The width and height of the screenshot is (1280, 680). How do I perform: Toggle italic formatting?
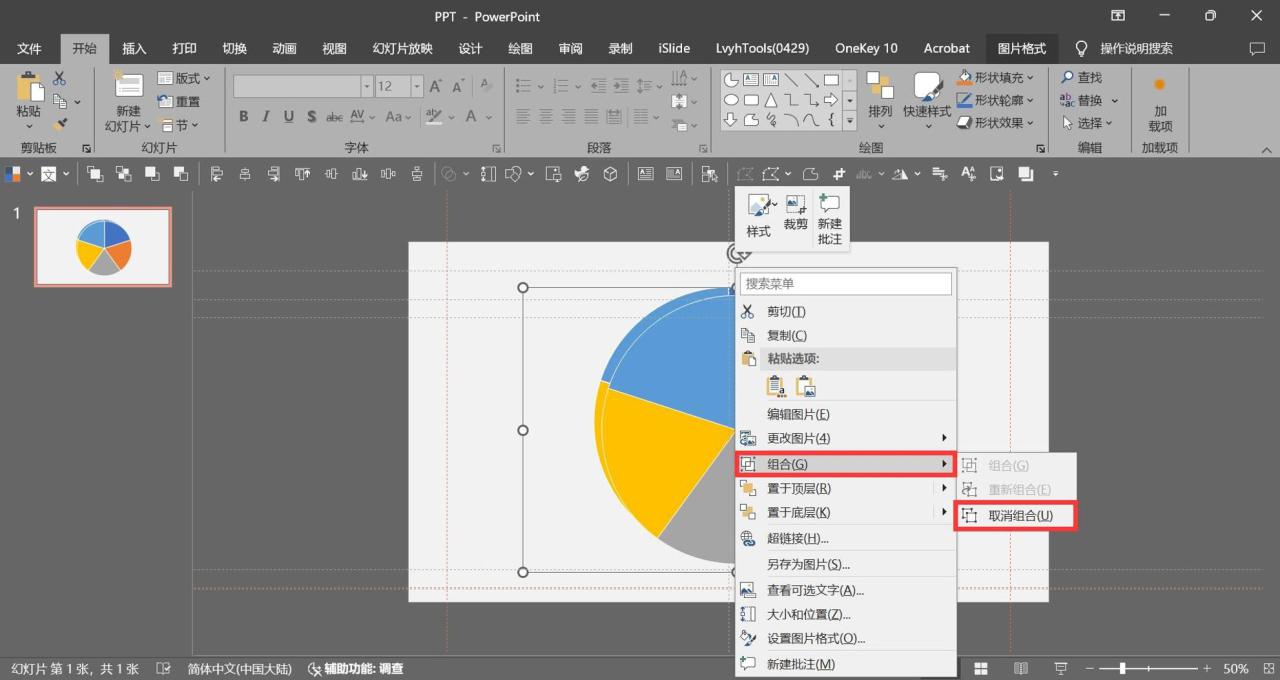(265, 116)
